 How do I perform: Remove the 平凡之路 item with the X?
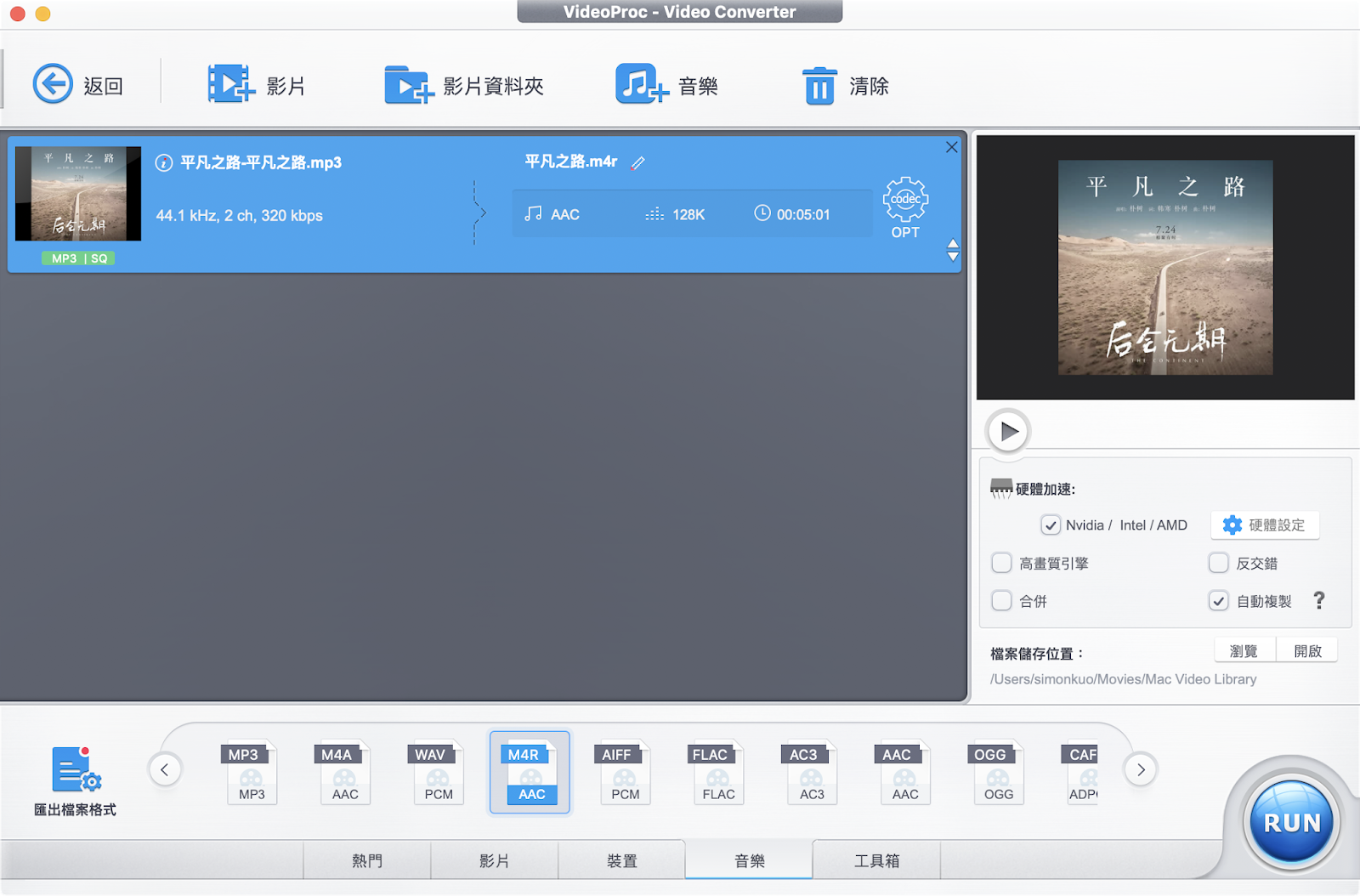point(952,147)
